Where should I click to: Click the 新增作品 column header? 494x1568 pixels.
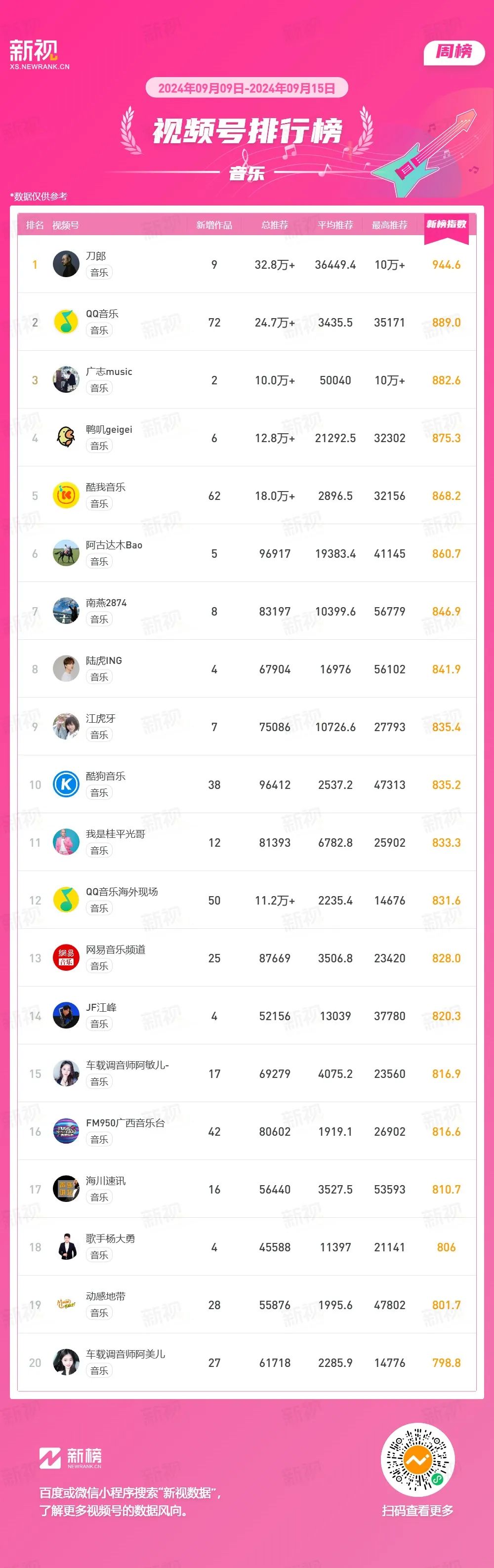[214, 225]
